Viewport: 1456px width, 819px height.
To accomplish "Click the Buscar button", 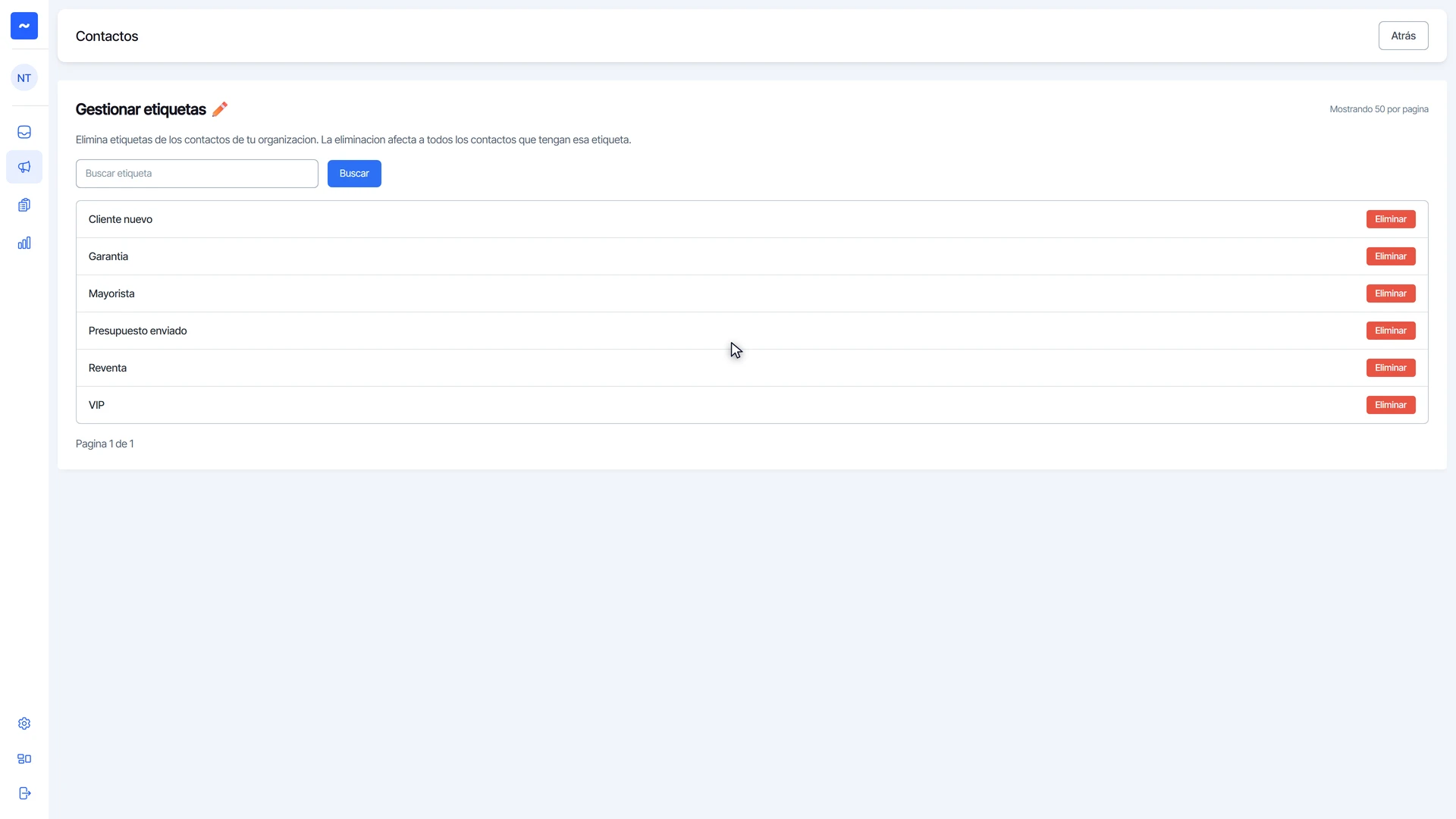I will pos(354,174).
